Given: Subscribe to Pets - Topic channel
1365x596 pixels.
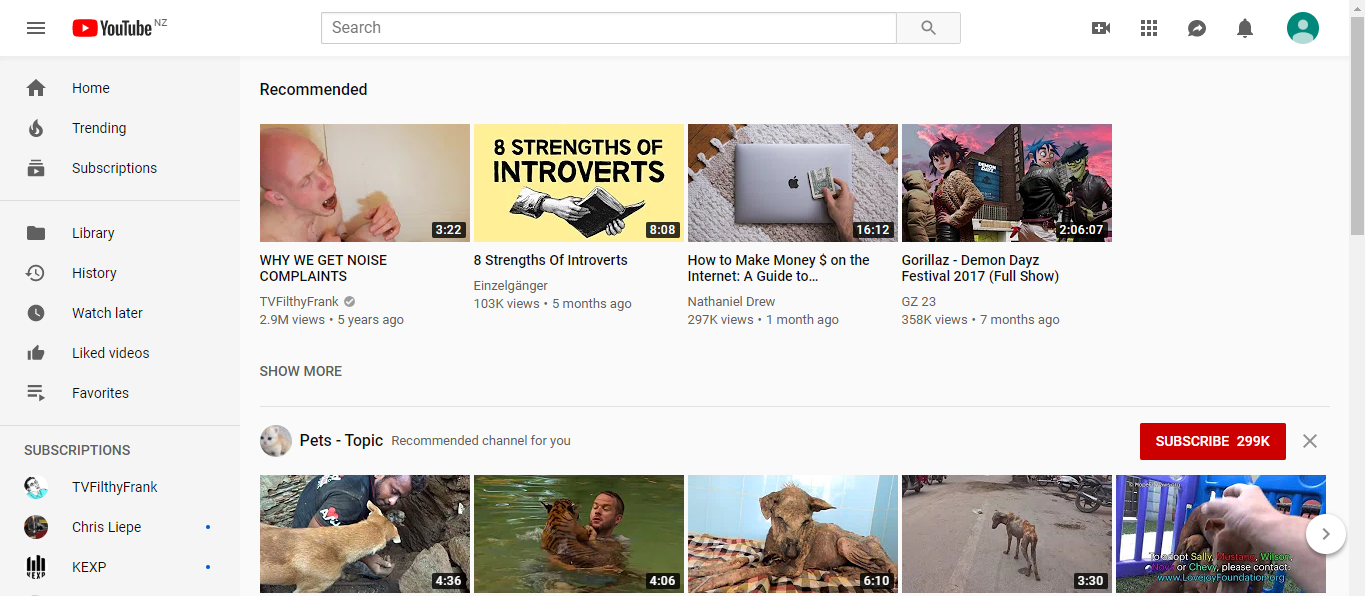Looking at the screenshot, I should [x=1212, y=441].
